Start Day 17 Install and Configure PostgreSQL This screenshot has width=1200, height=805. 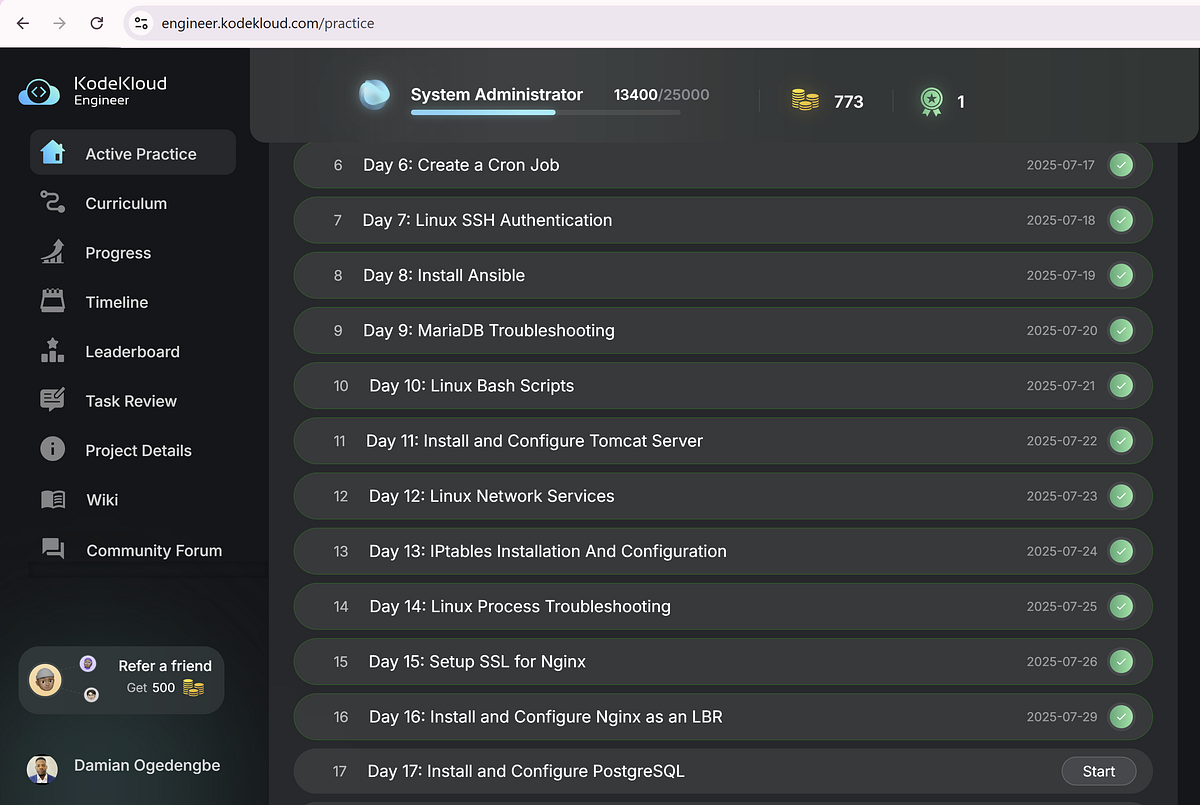click(1098, 771)
